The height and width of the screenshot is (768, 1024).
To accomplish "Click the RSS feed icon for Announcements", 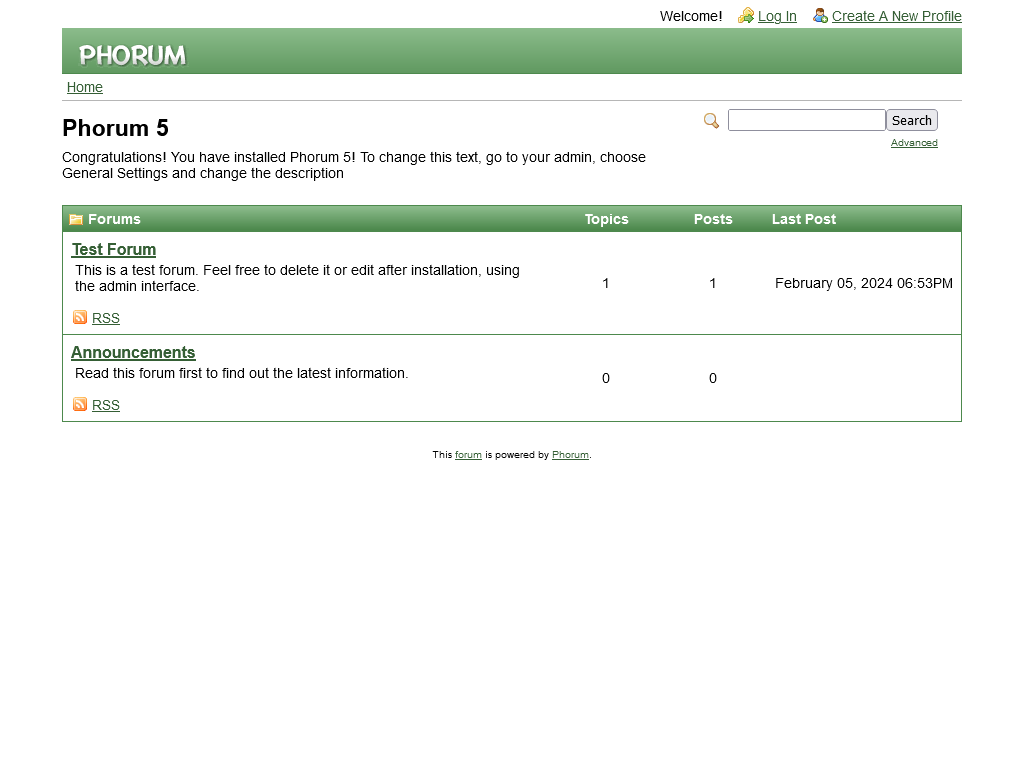I will click(80, 404).
